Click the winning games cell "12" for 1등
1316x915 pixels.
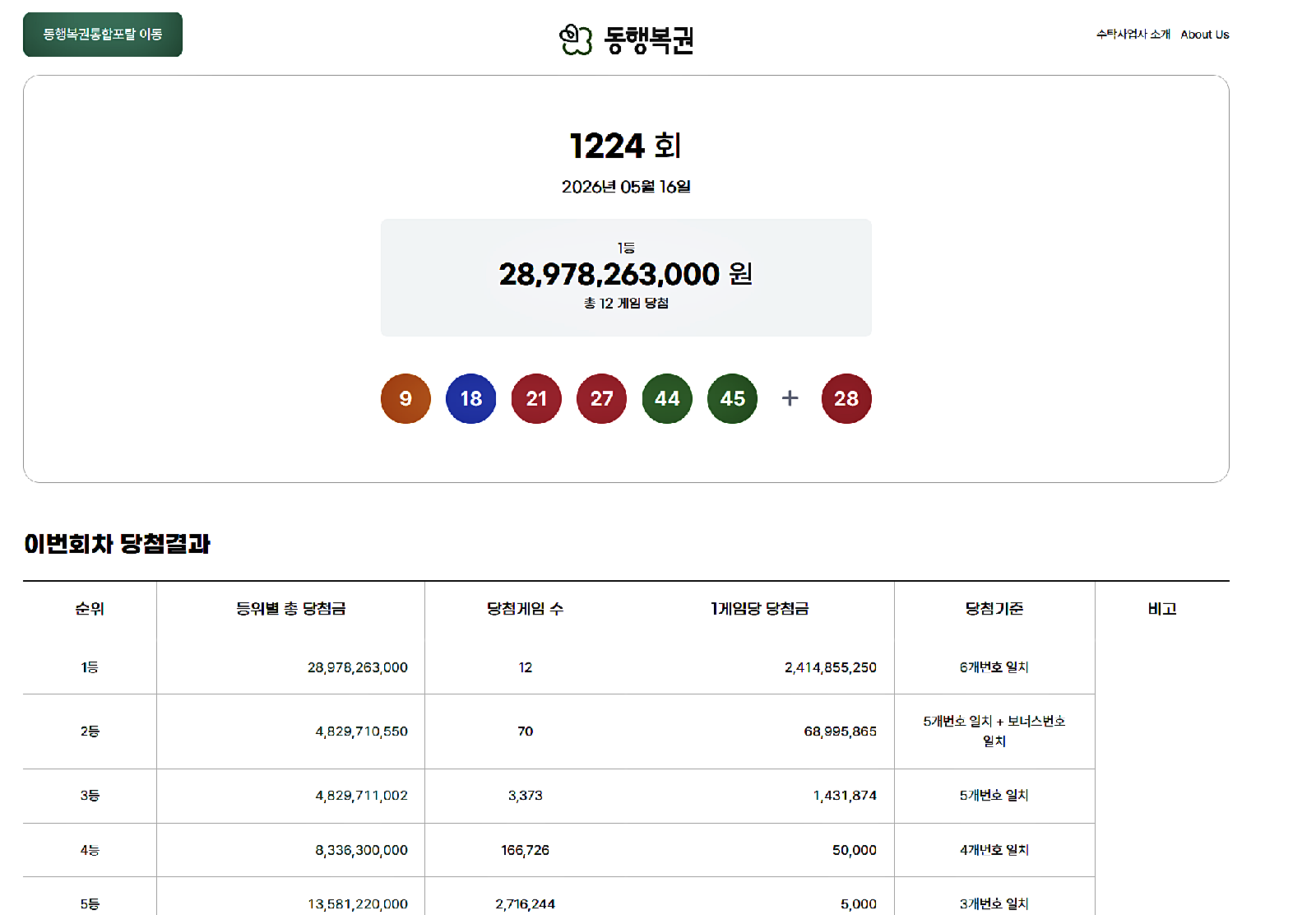[526, 667]
